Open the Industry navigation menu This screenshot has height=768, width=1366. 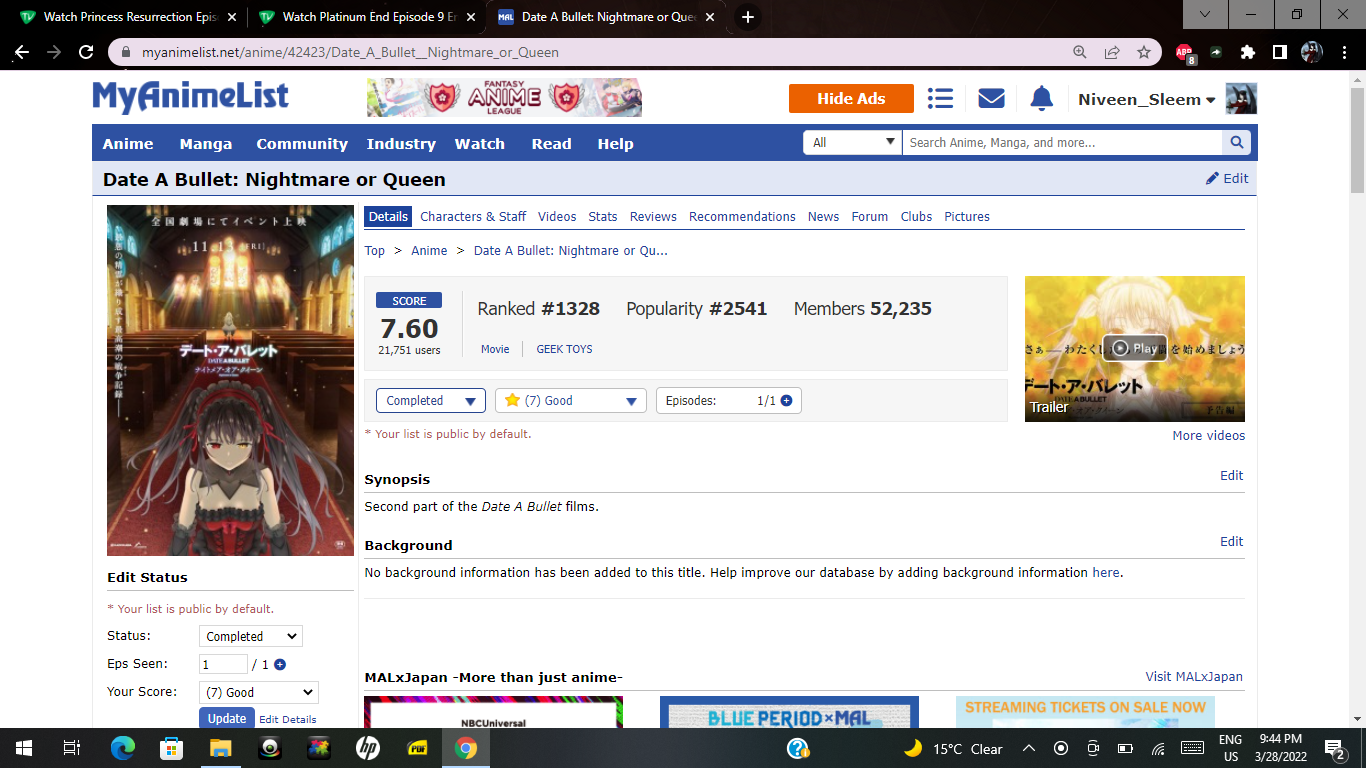click(401, 143)
